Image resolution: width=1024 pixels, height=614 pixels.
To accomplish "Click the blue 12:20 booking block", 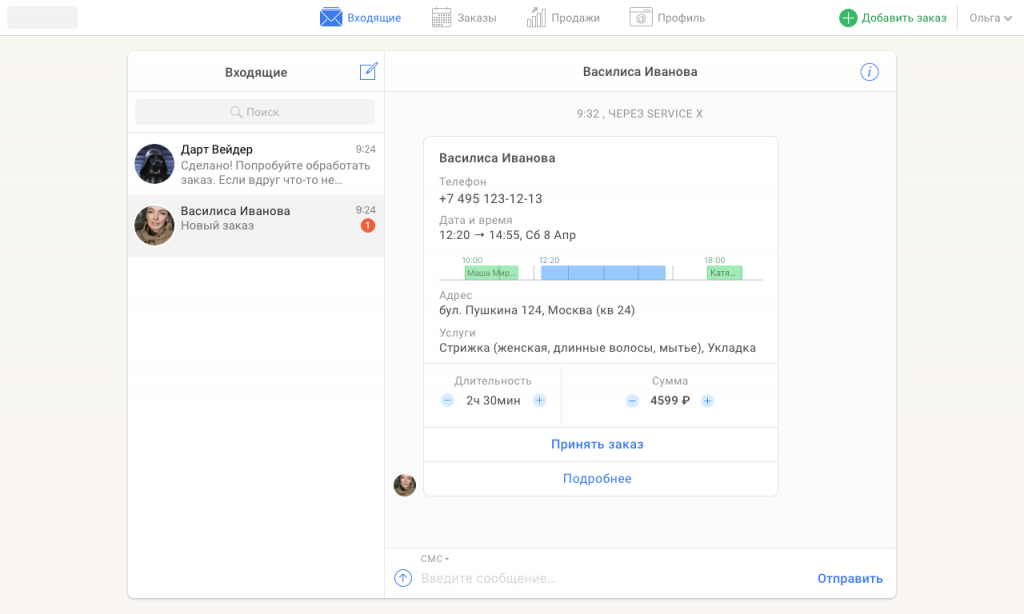I will [603, 272].
